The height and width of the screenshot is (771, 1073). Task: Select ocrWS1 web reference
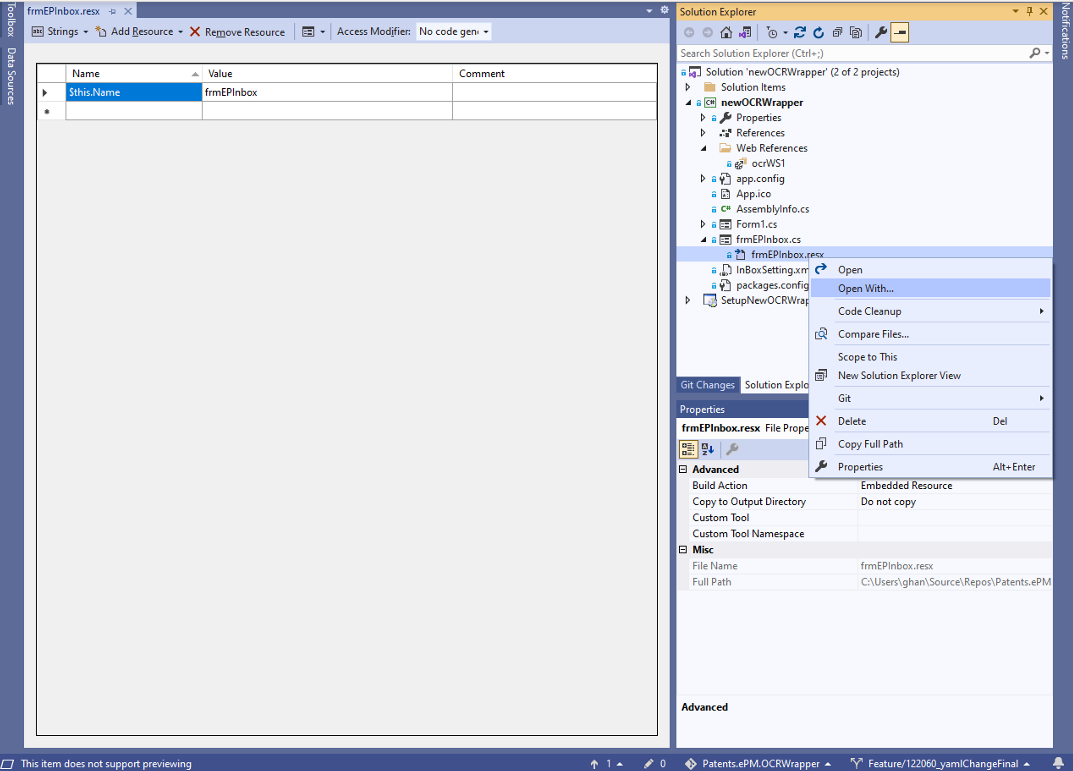pos(768,163)
